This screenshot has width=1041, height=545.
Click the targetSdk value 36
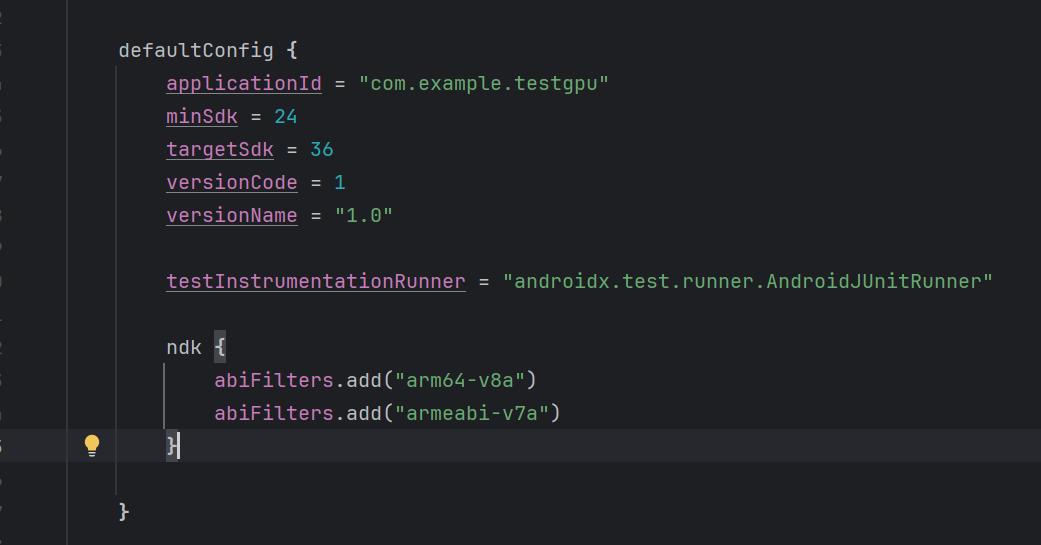click(x=321, y=149)
